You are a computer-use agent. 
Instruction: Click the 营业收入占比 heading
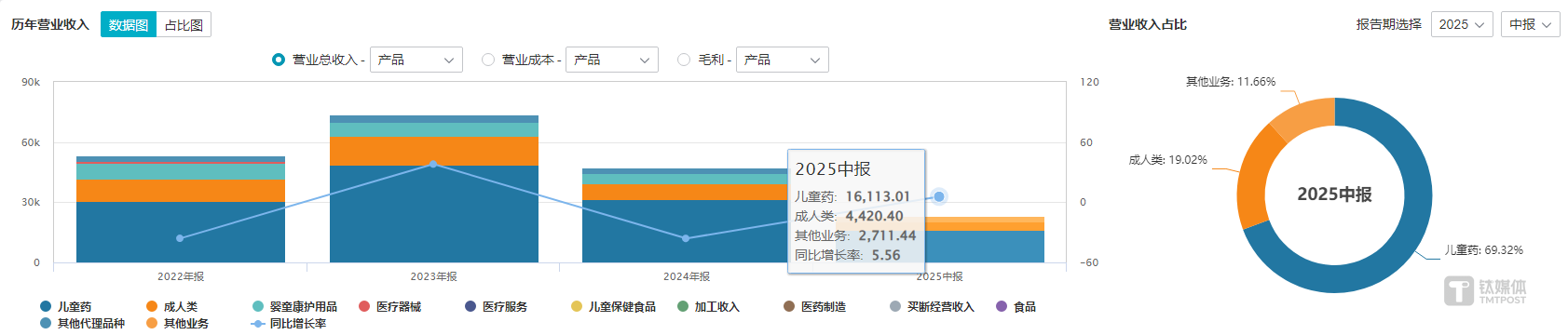[1148, 24]
